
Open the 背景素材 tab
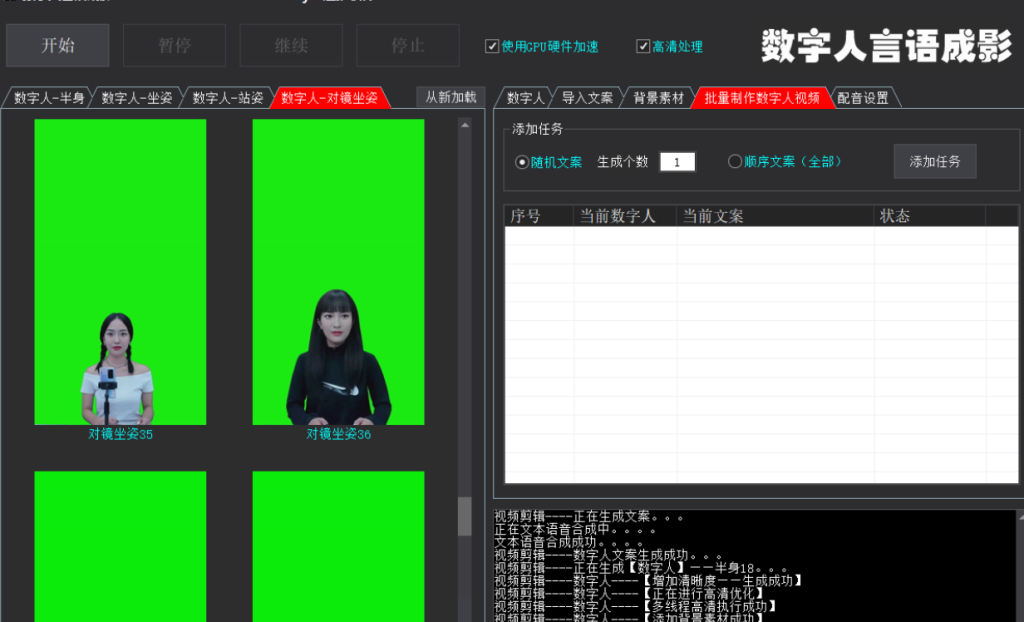pos(658,98)
